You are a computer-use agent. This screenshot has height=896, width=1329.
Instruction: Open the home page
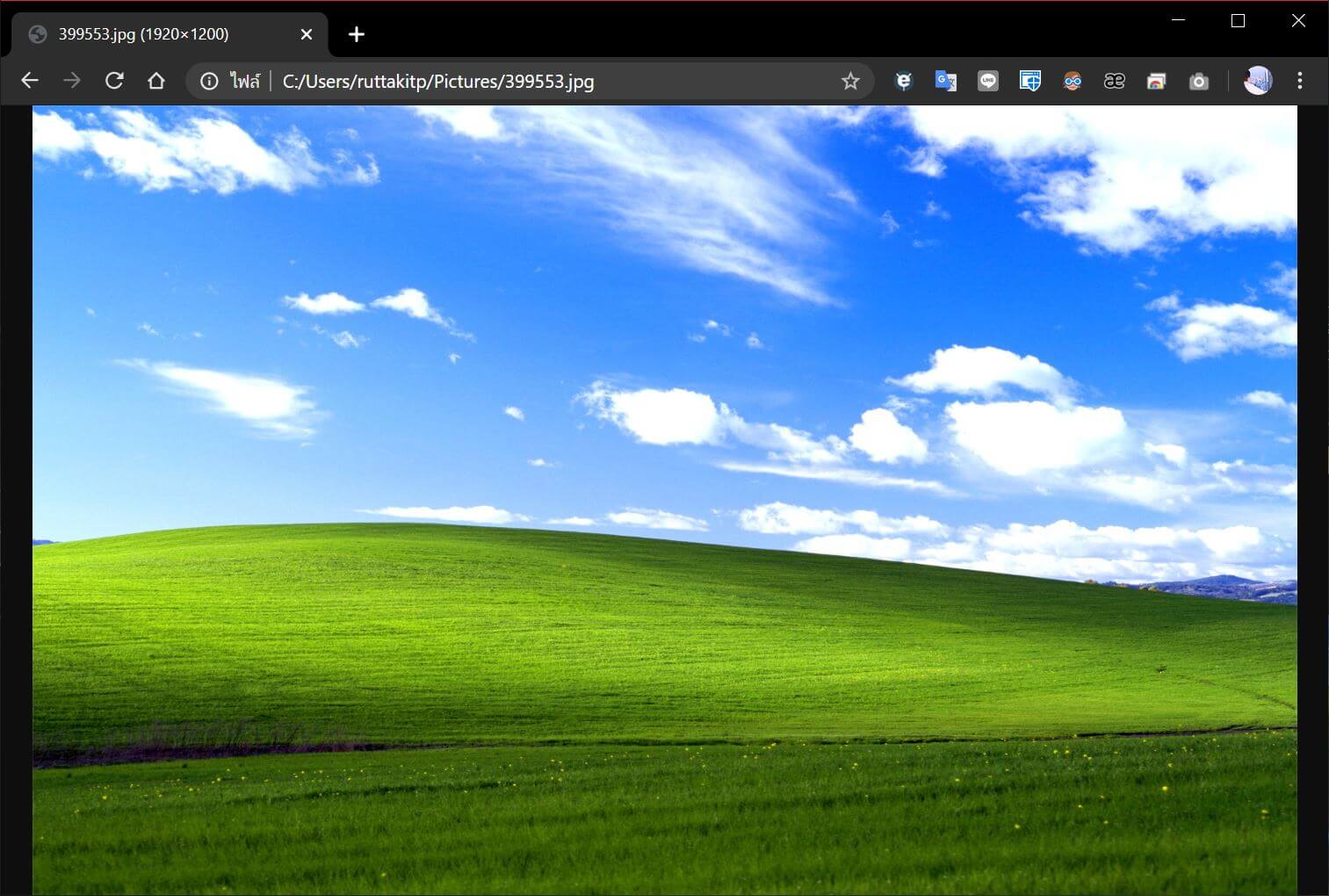pyautogui.click(x=156, y=81)
